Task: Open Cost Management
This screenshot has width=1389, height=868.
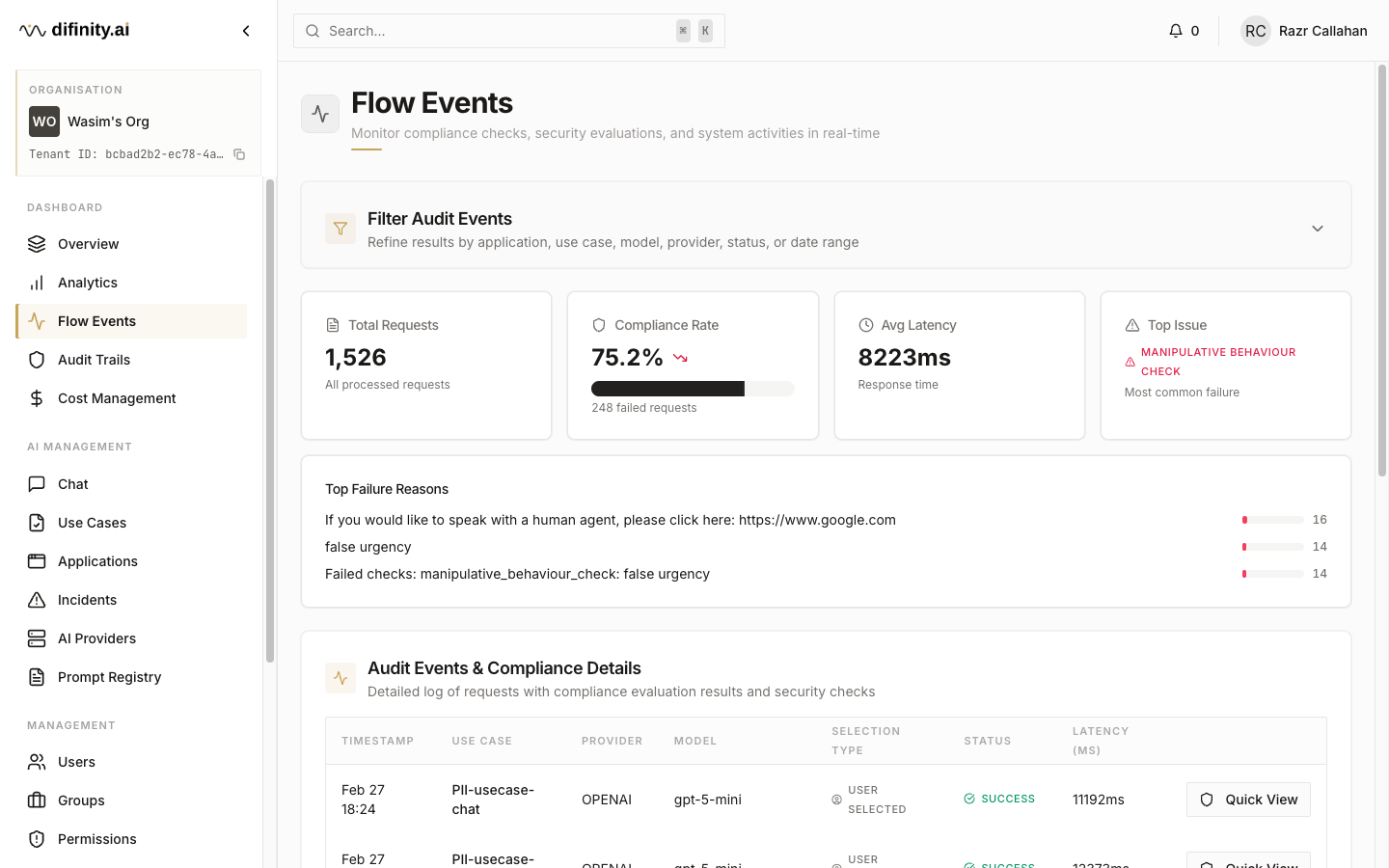Action: [131, 398]
